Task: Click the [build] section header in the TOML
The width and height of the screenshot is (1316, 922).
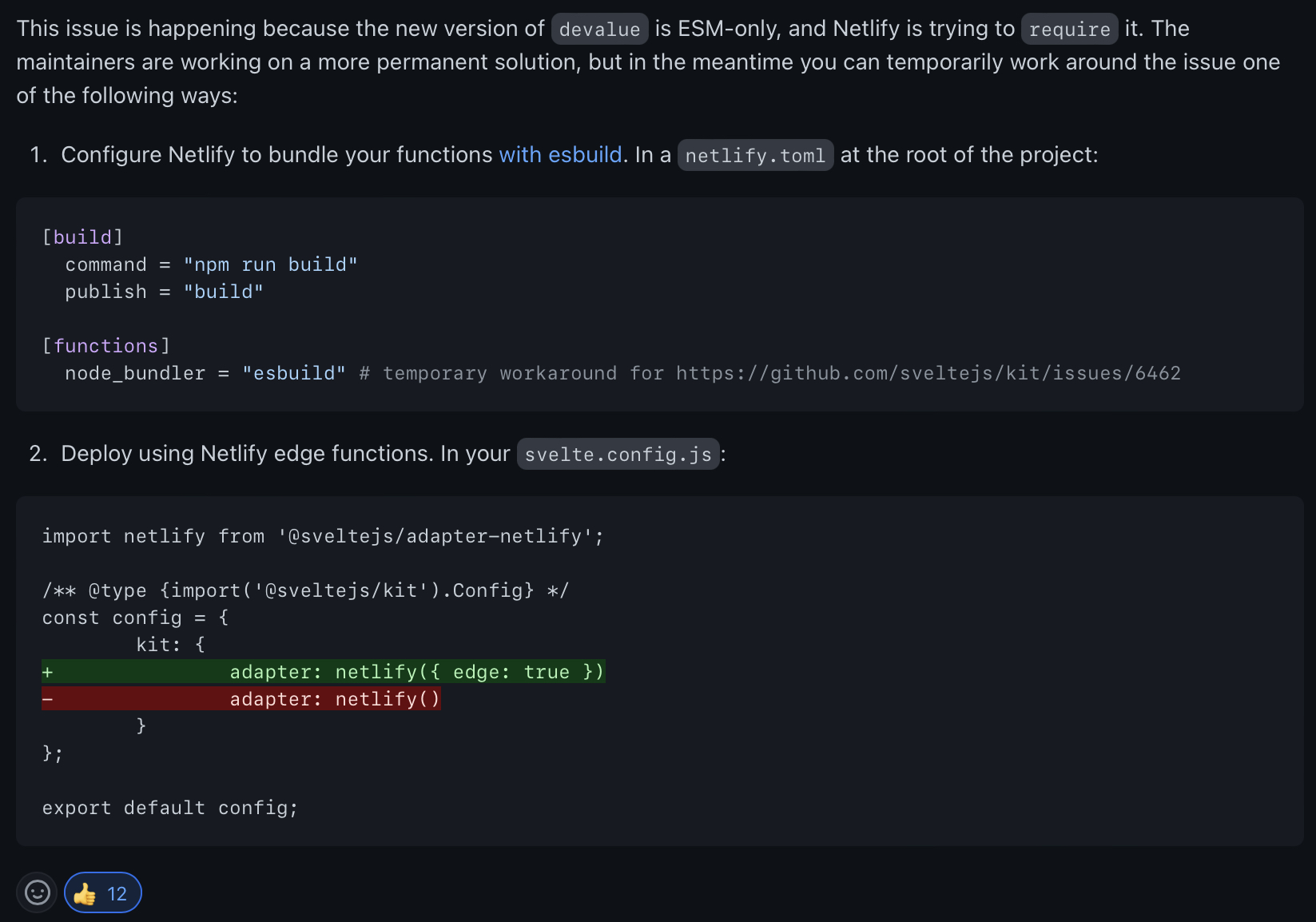Action: (x=82, y=237)
